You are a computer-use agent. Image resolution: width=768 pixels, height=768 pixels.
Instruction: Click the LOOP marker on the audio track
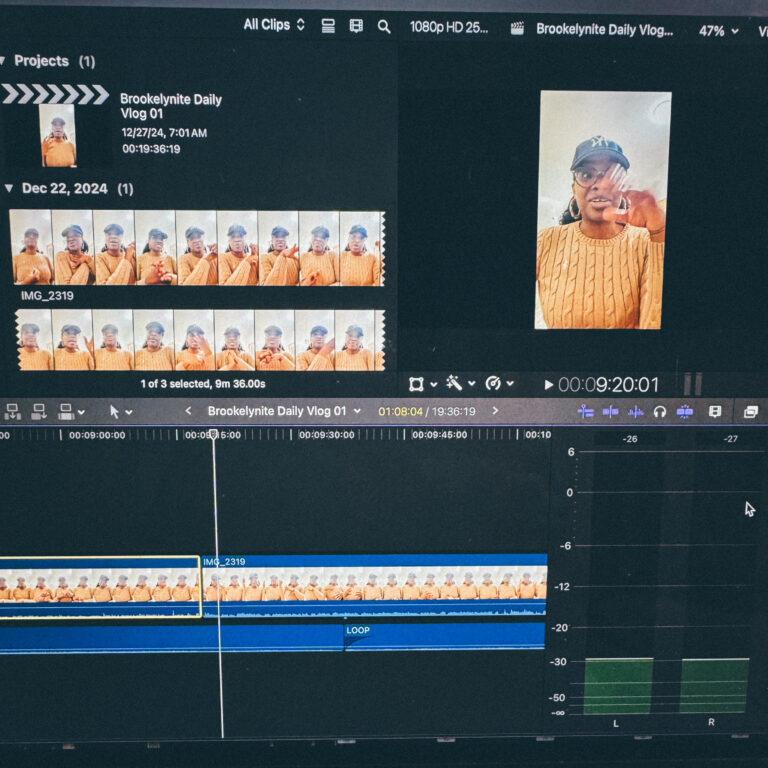[x=358, y=630]
